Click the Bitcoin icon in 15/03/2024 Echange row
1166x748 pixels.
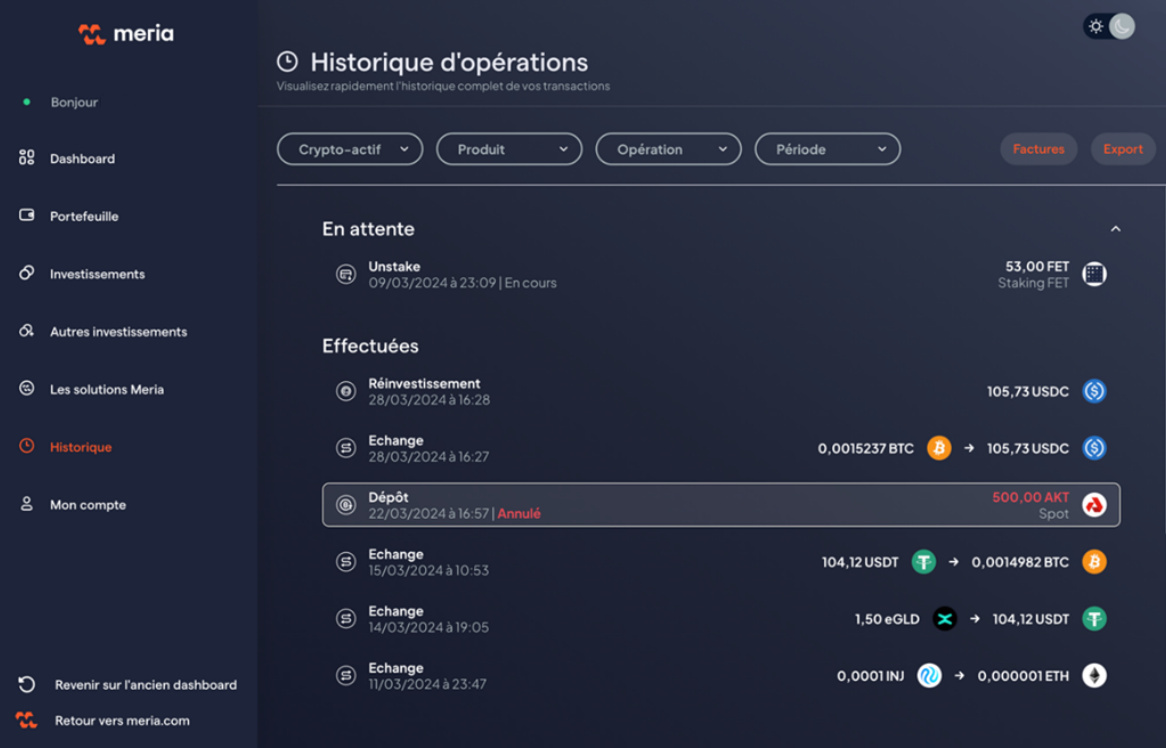pos(1094,562)
